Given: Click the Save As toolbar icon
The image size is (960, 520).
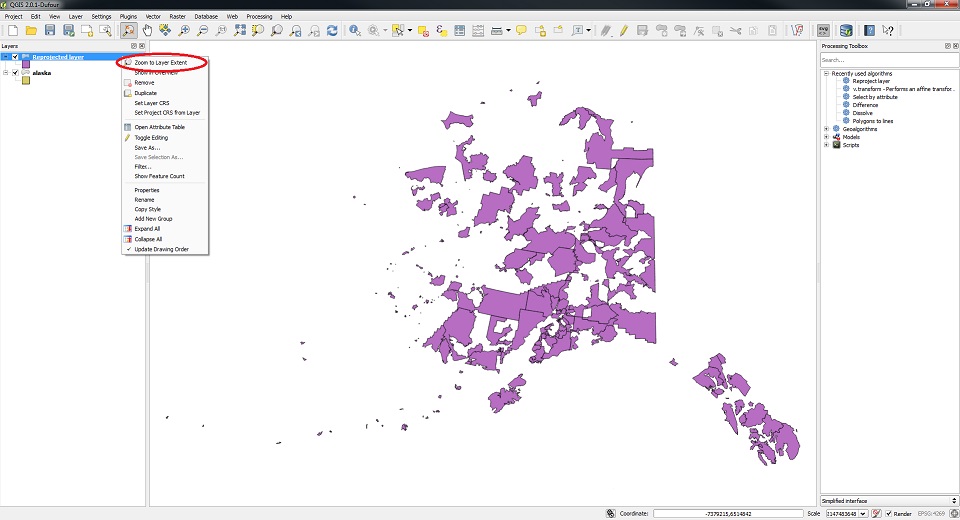Looking at the screenshot, I should (x=69, y=30).
